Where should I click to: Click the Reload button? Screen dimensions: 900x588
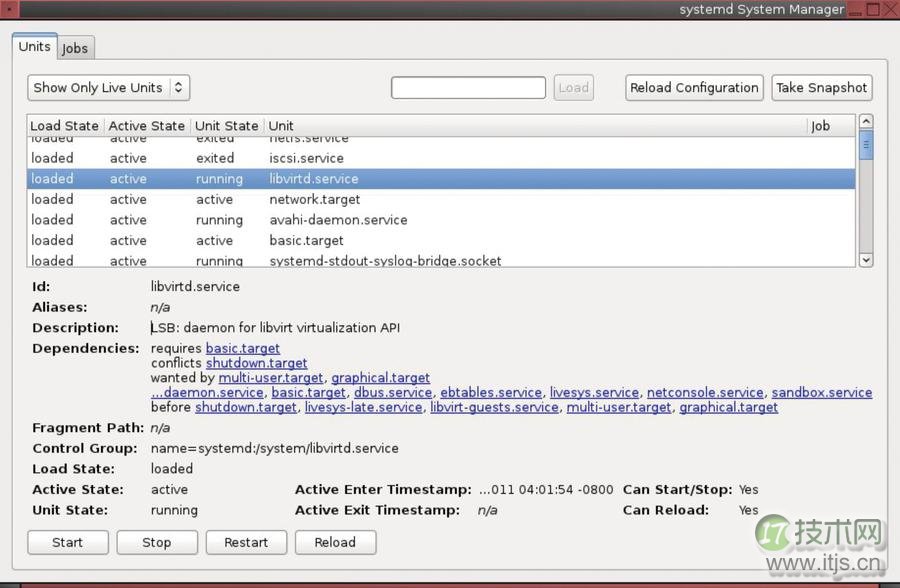(x=335, y=542)
